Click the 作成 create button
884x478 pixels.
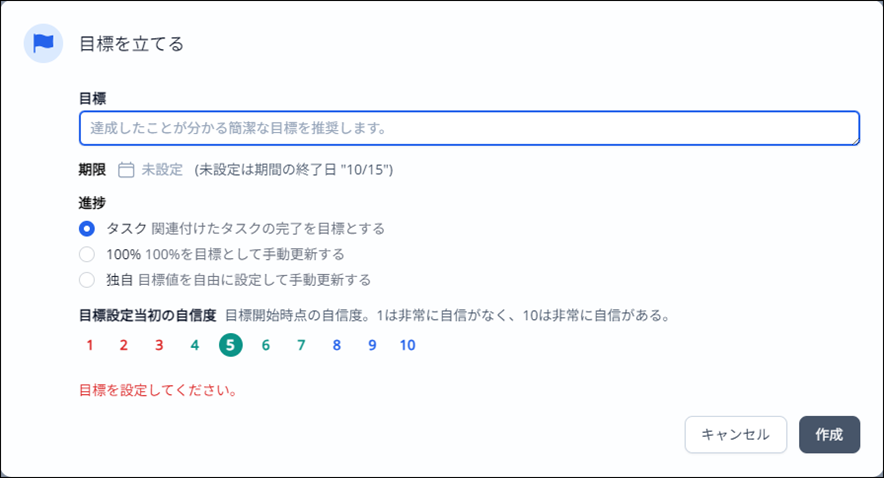(x=829, y=435)
